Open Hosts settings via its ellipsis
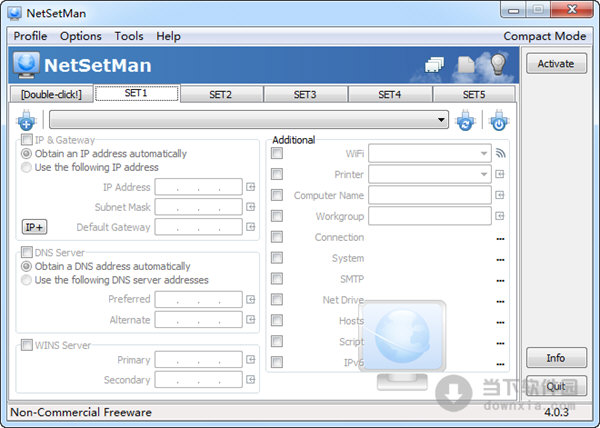Viewport: 600px width, 428px height. (x=500, y=322)
